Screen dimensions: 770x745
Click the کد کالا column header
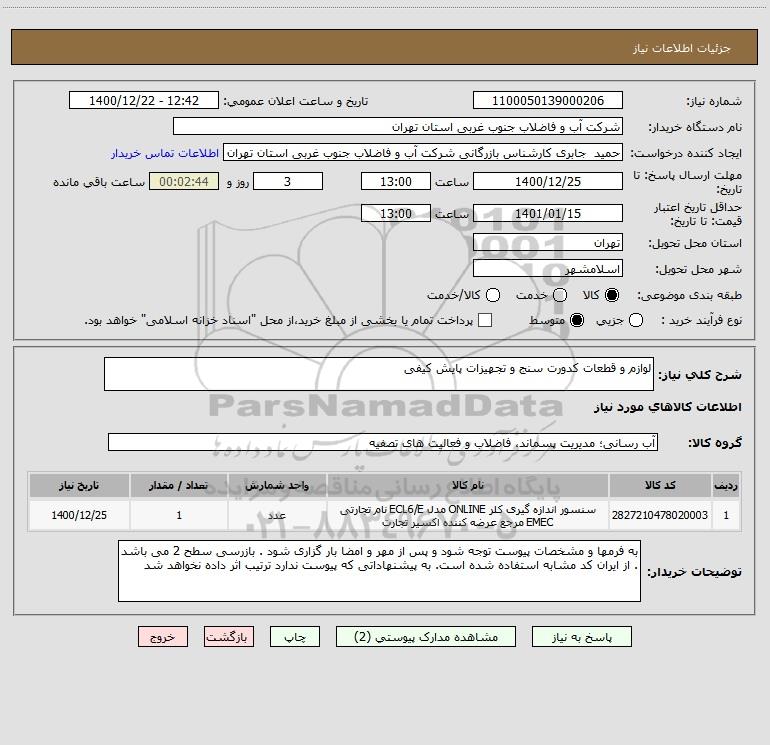(660, 486)
